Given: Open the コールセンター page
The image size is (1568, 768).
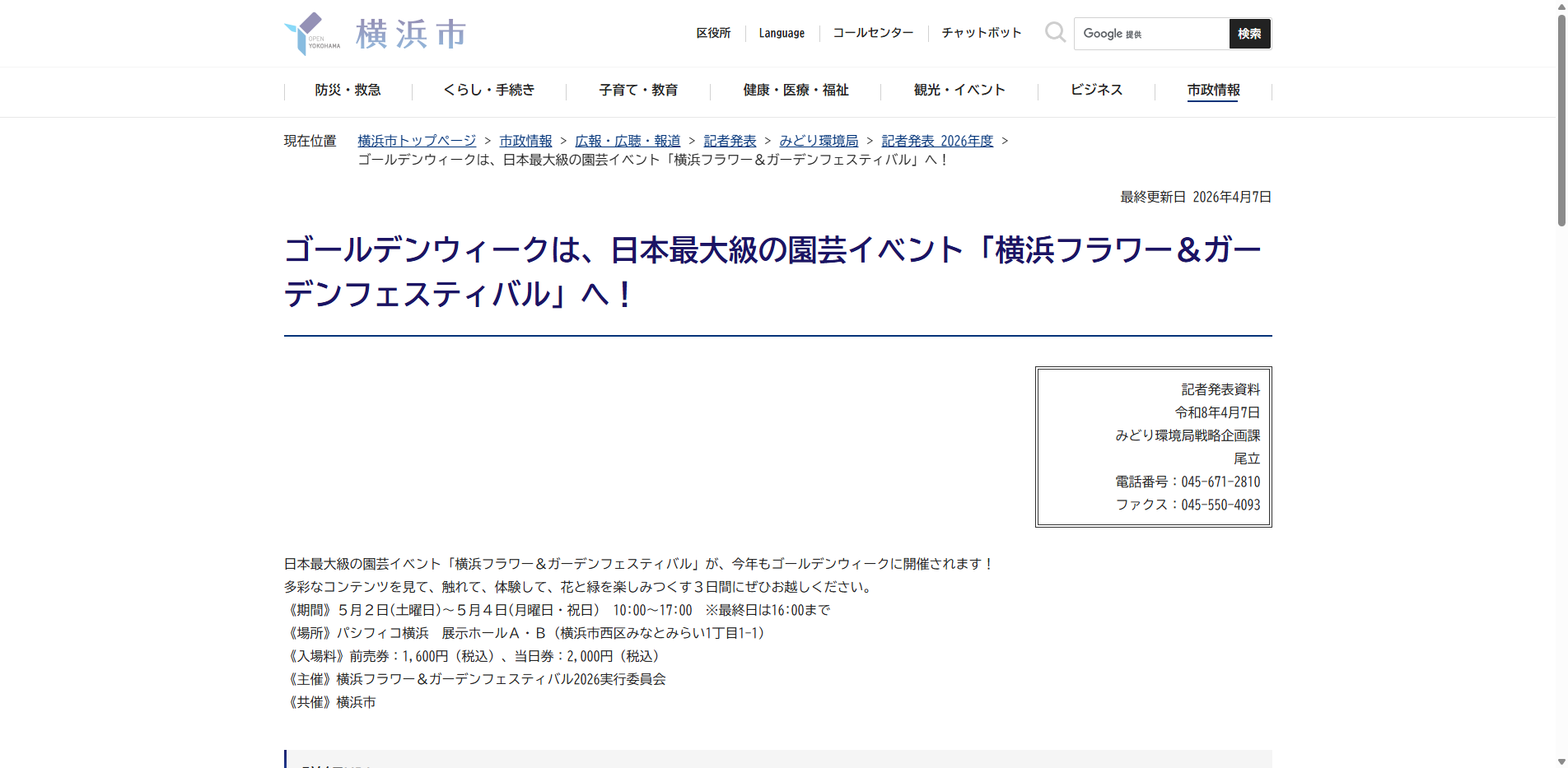Looking at the screenshot, I should [x=872, y=33].
